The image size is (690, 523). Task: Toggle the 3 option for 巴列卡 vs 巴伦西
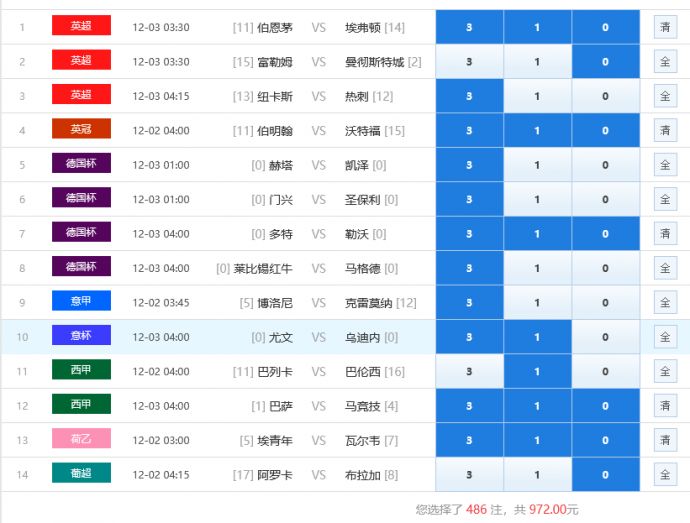tap(469, 371)
